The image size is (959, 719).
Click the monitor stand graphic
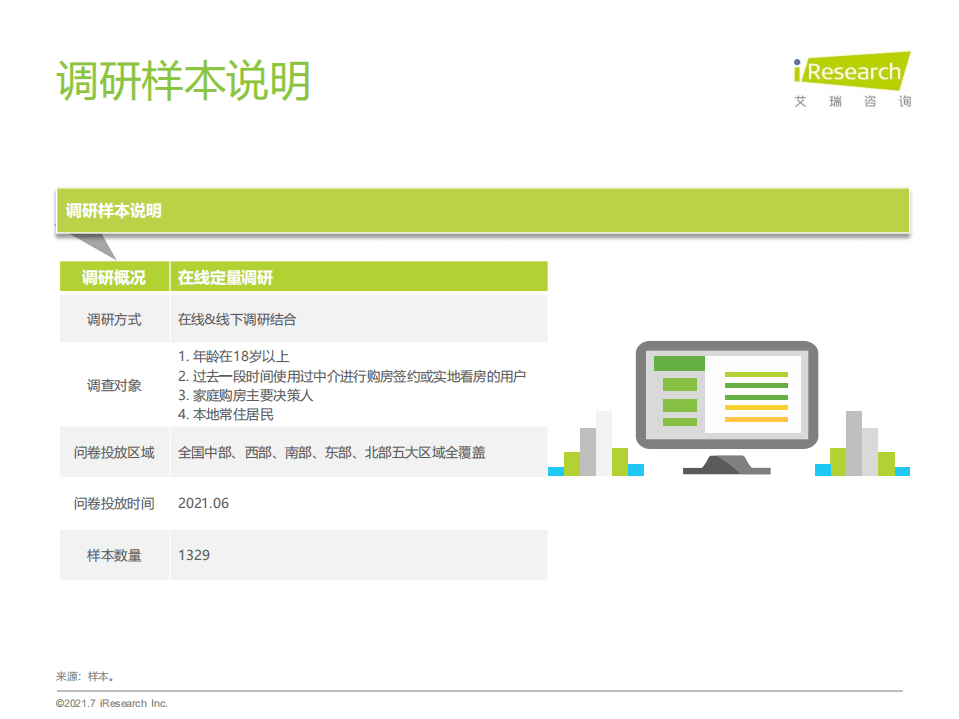727,462
